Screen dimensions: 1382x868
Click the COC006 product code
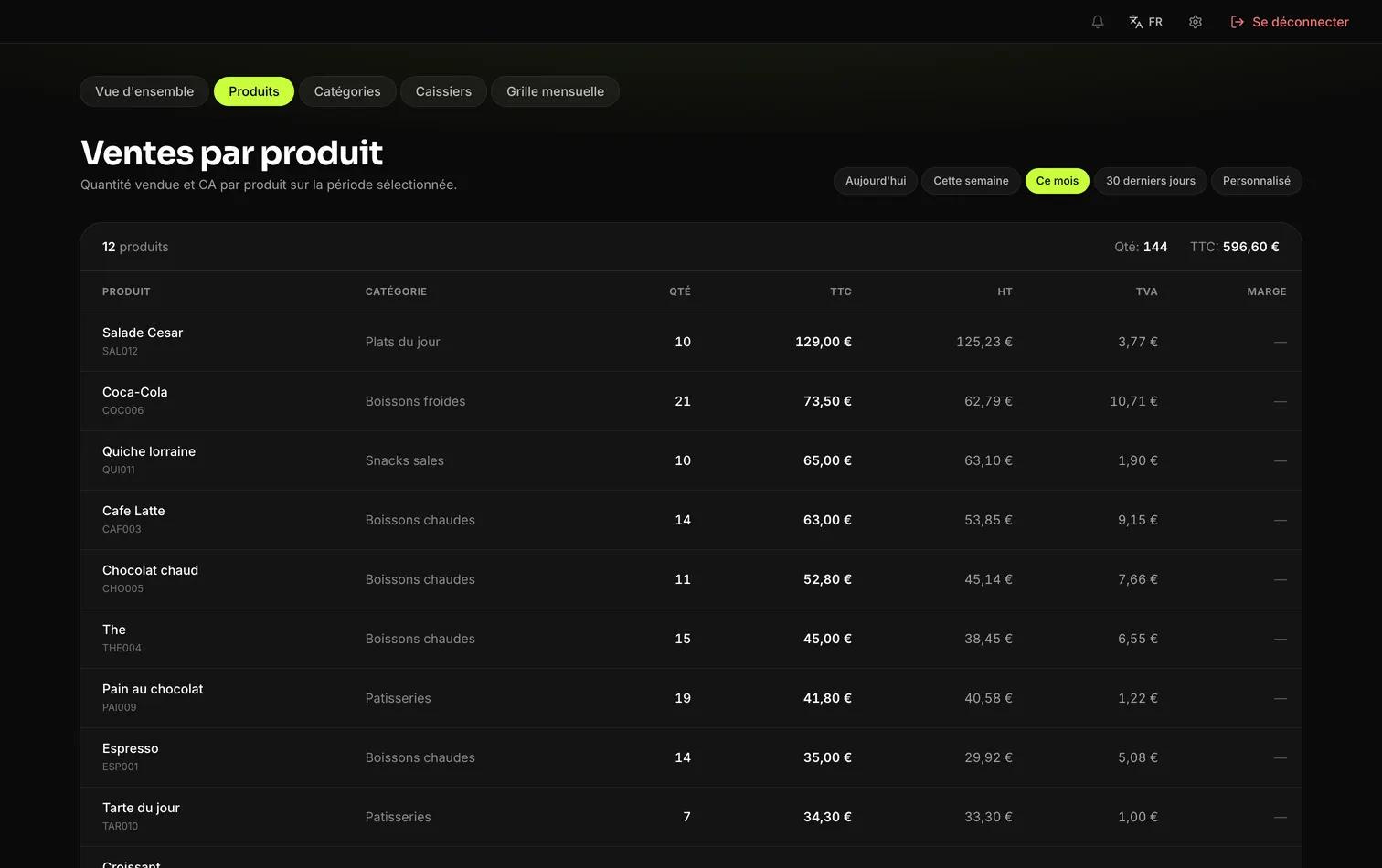coord(122,410)
